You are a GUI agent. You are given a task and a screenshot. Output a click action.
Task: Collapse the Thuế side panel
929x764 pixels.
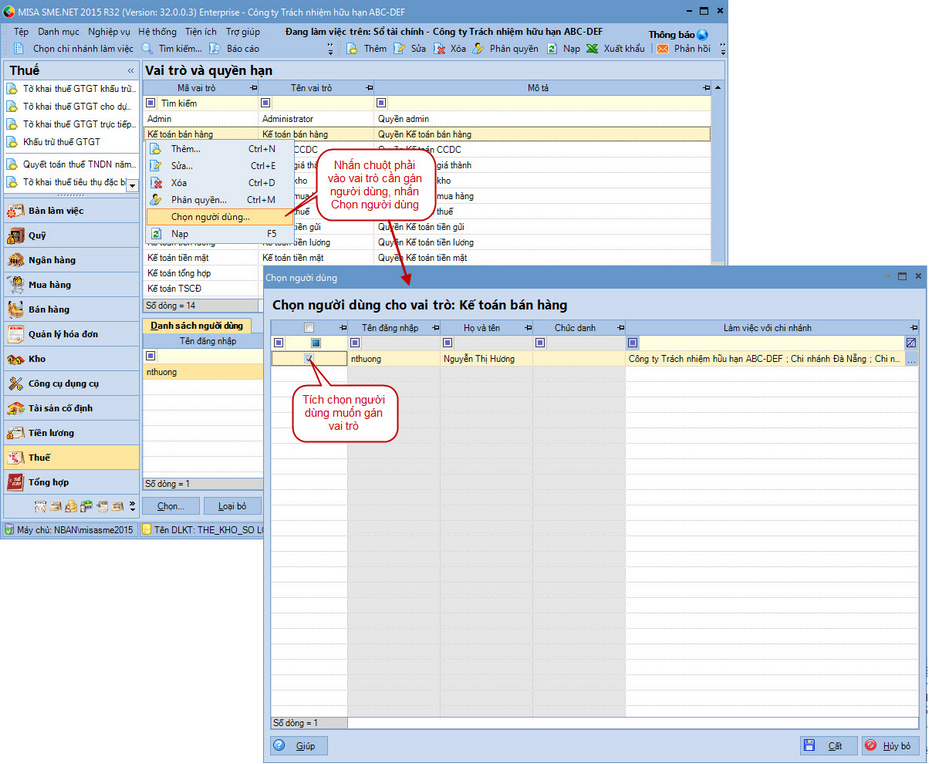click(130, 70)
